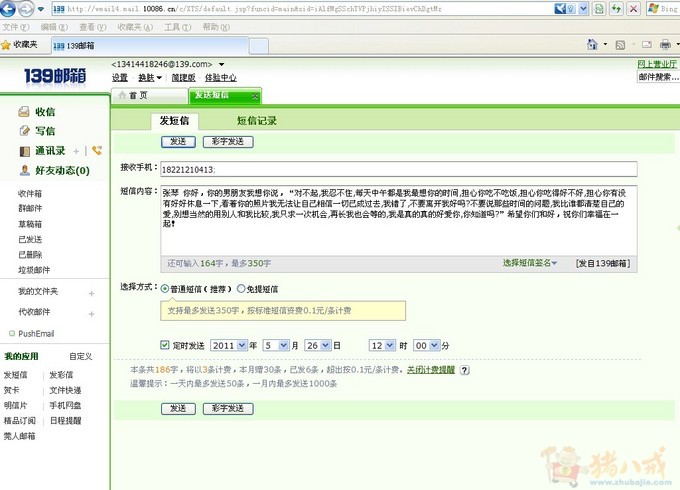The image size is (680, 490).
Task: Add a folder via 我的文件夹 plus
Action: click(92, 294)
